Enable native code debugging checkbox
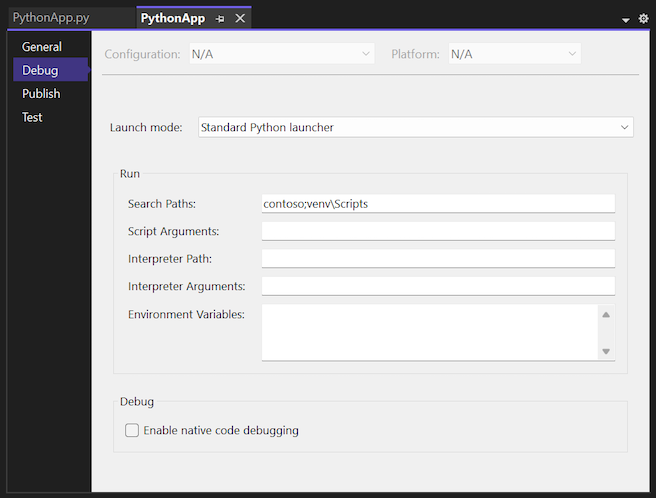 pyautogui.click(x=132, y=431)
